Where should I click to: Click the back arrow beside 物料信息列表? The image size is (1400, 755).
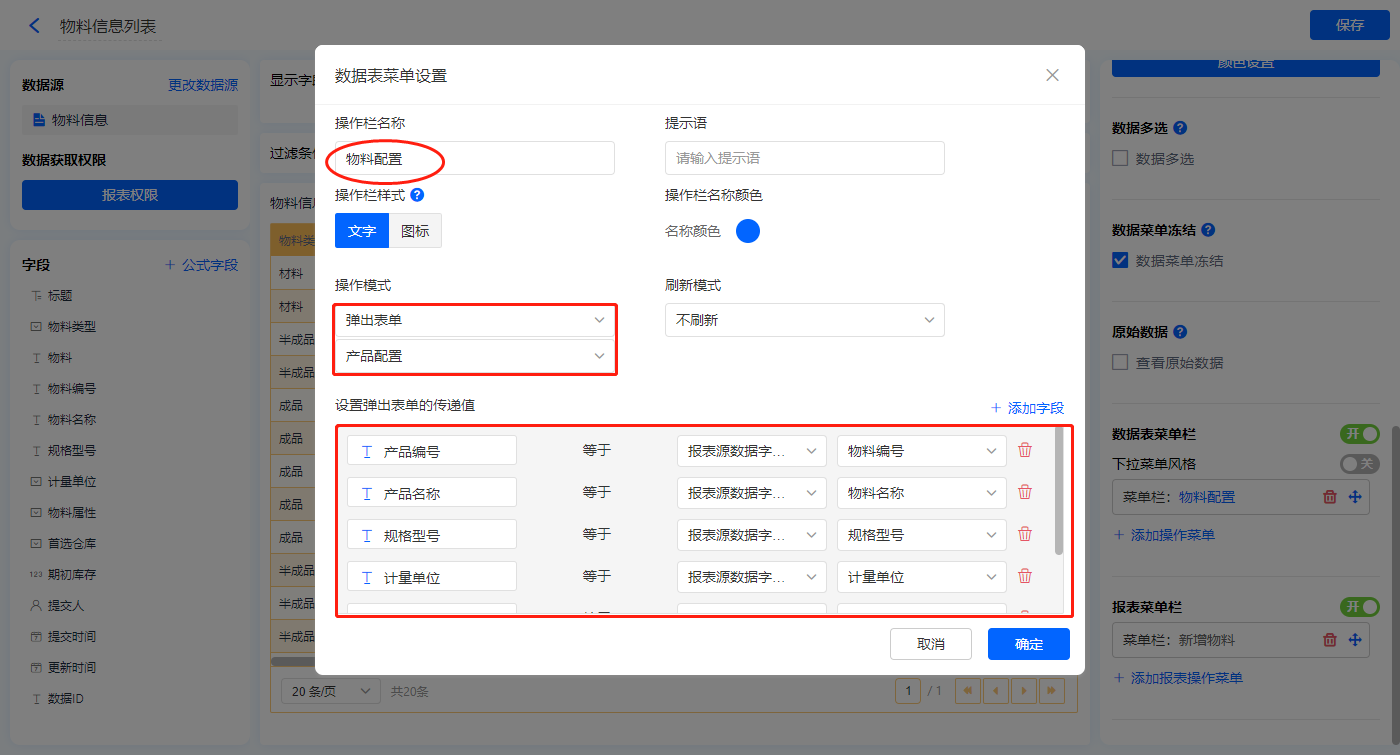click(35, 26)
